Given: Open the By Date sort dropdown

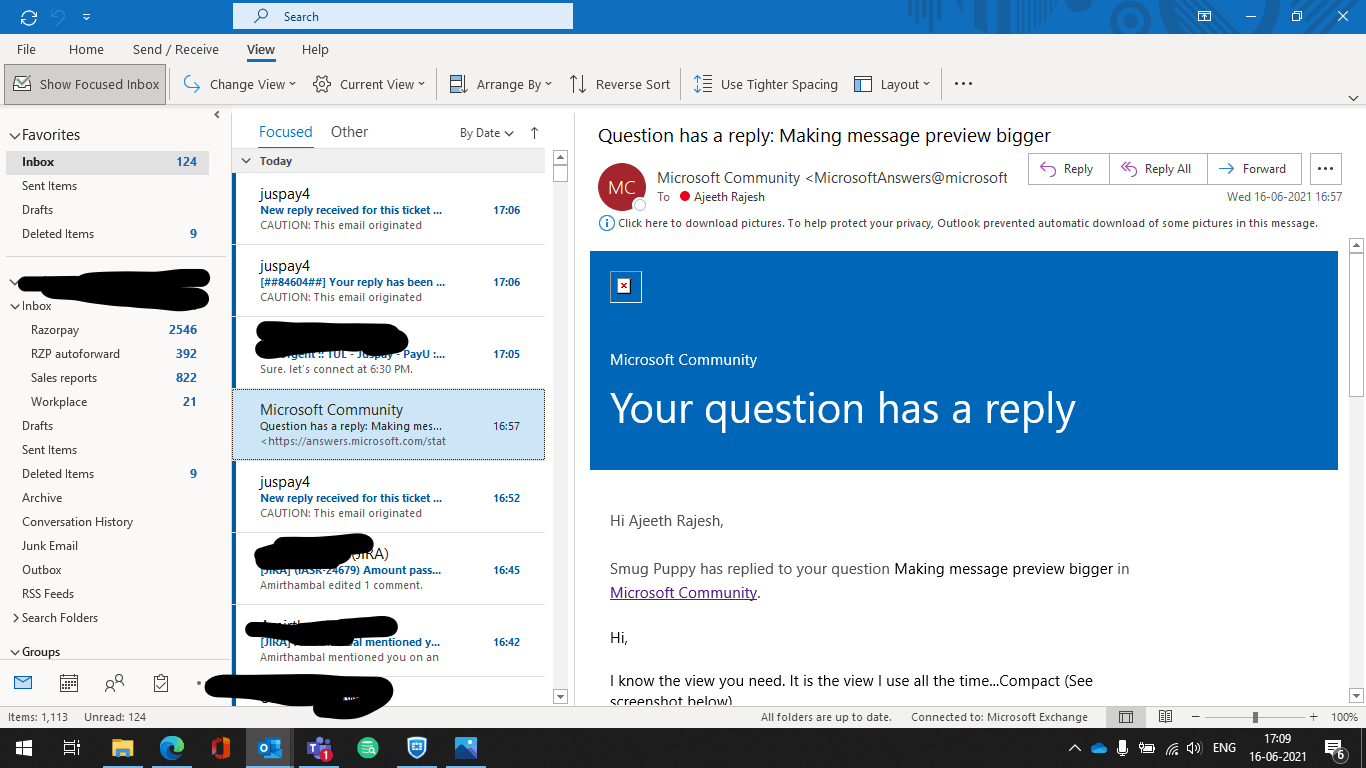Looking at the screenshot, I should [487, 133].
